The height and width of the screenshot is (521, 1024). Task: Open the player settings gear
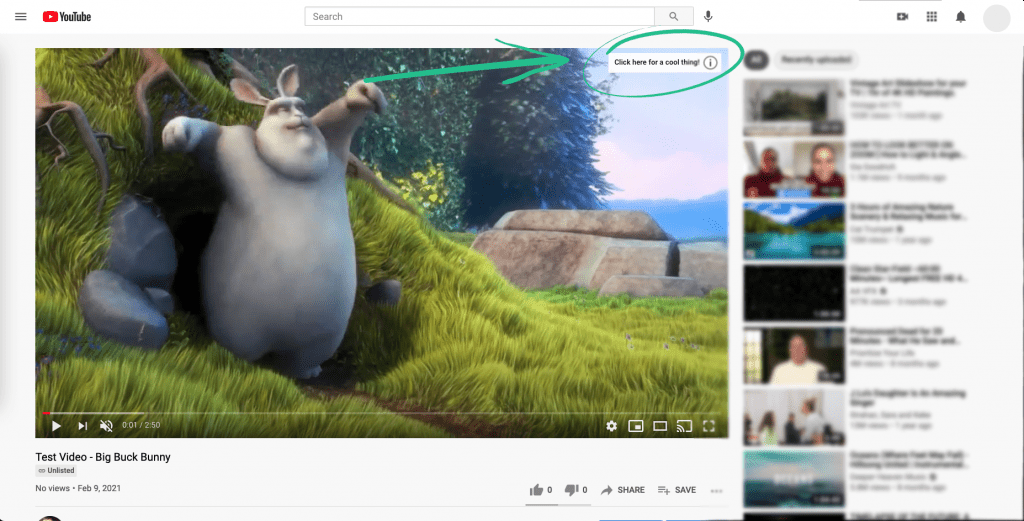(611, 426)
